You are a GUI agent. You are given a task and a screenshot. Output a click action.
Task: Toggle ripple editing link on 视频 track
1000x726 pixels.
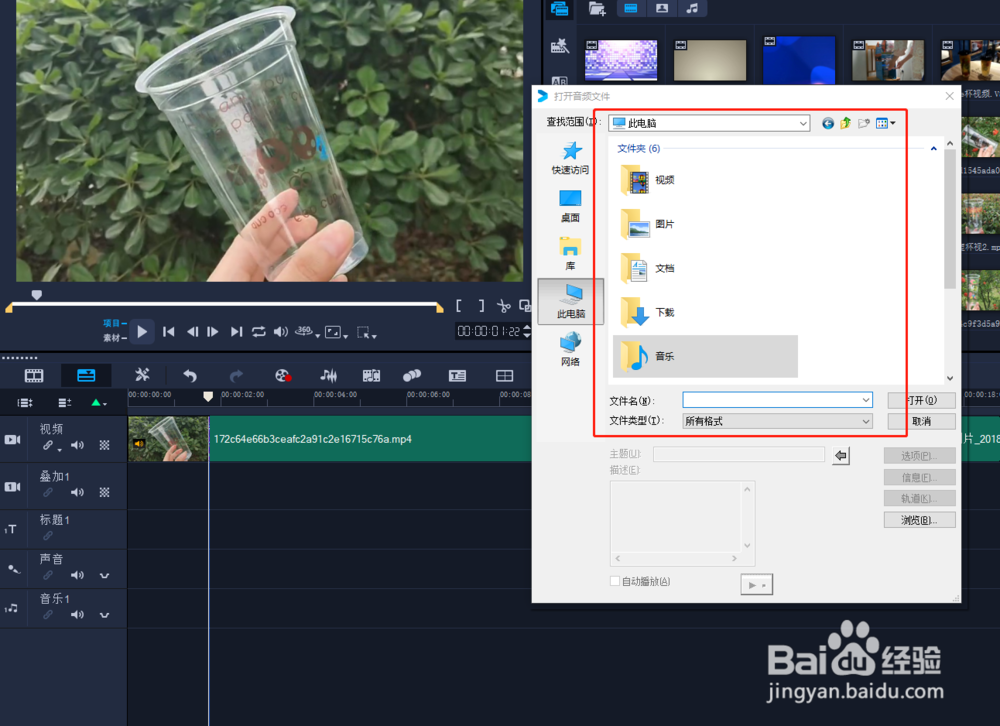49,445
